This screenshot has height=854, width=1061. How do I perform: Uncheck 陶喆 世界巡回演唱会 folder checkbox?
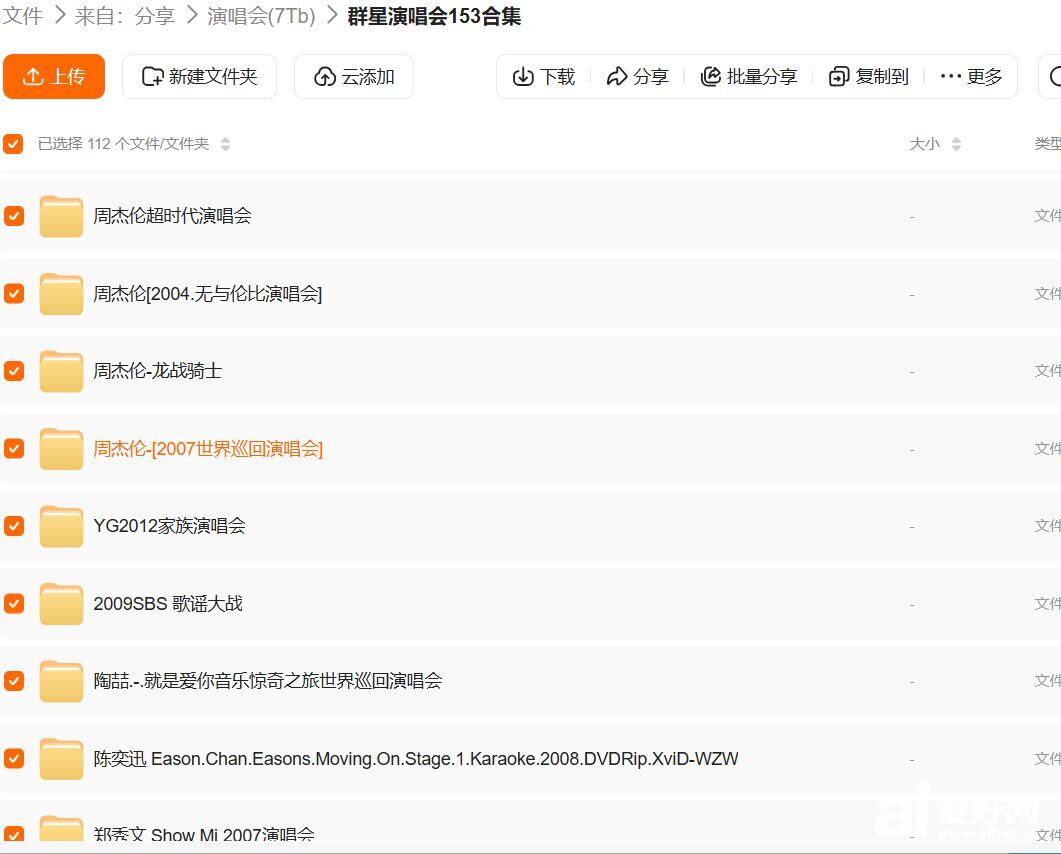tap(14, 681)
